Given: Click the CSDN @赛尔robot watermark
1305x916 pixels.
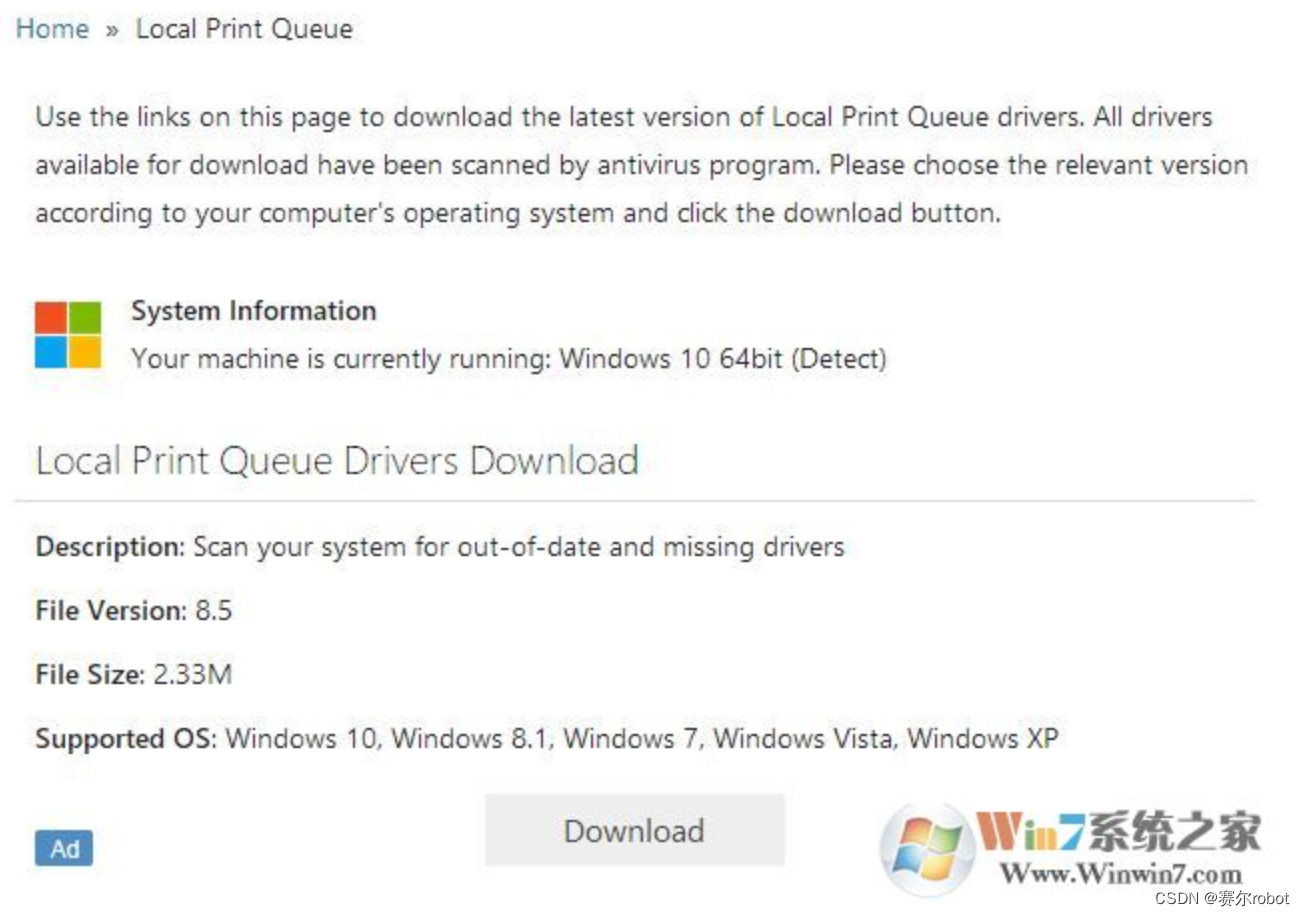Looking at the screenshot, I should tap(1222, 899).
